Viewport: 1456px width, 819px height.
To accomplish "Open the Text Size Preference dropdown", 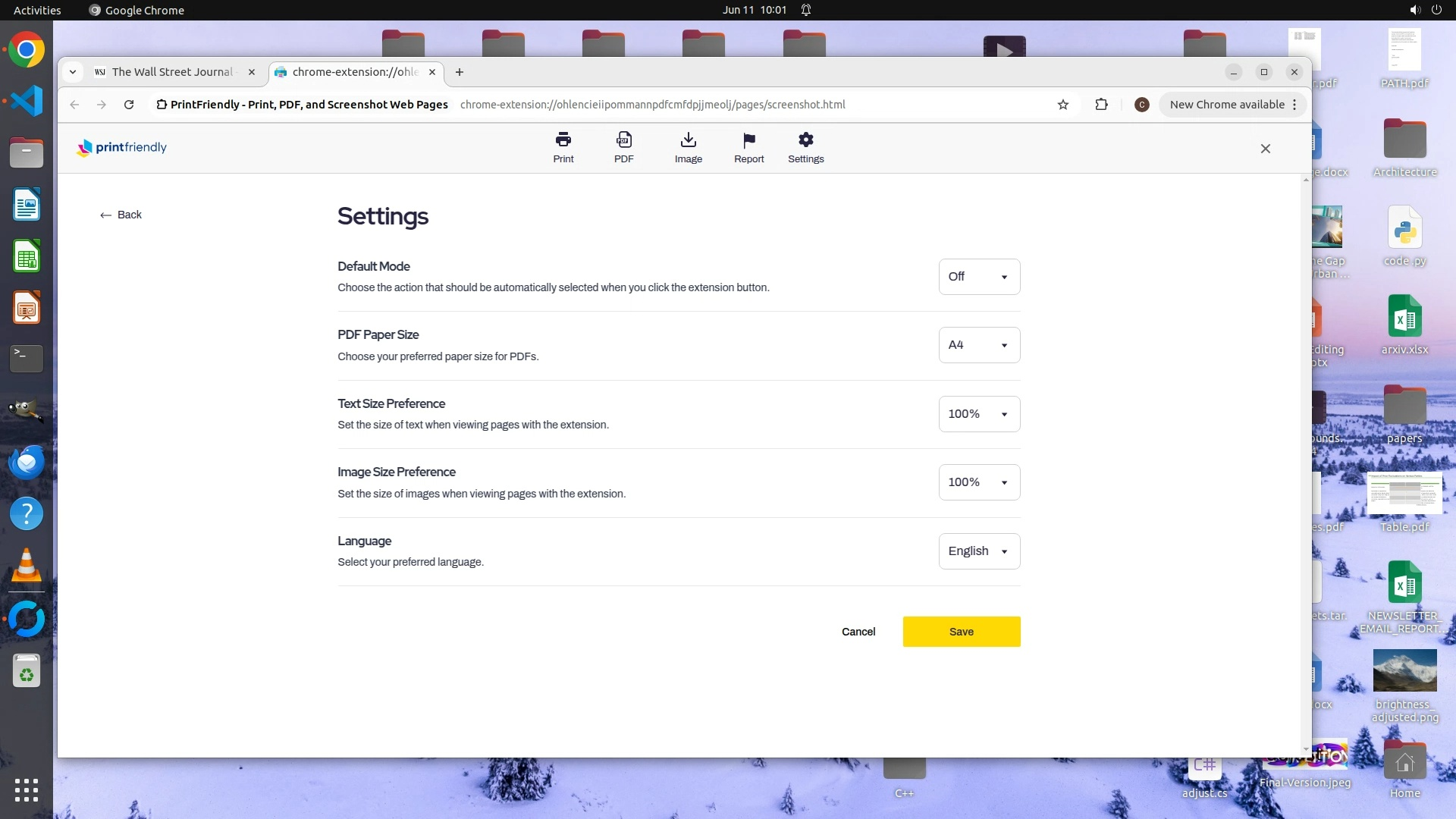I will point(978,414).
